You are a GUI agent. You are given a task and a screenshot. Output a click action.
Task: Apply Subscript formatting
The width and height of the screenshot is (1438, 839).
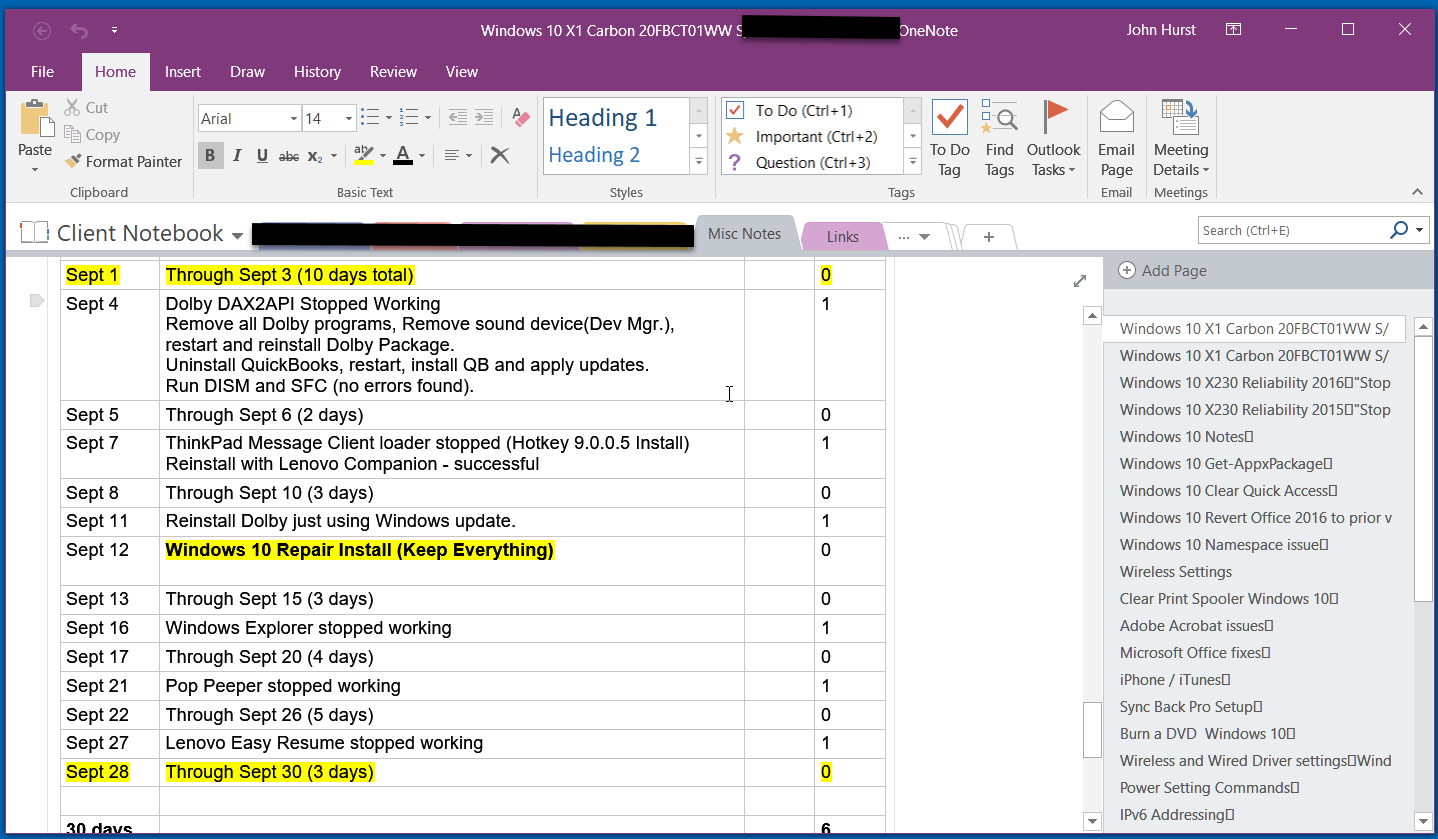(313, 156)
